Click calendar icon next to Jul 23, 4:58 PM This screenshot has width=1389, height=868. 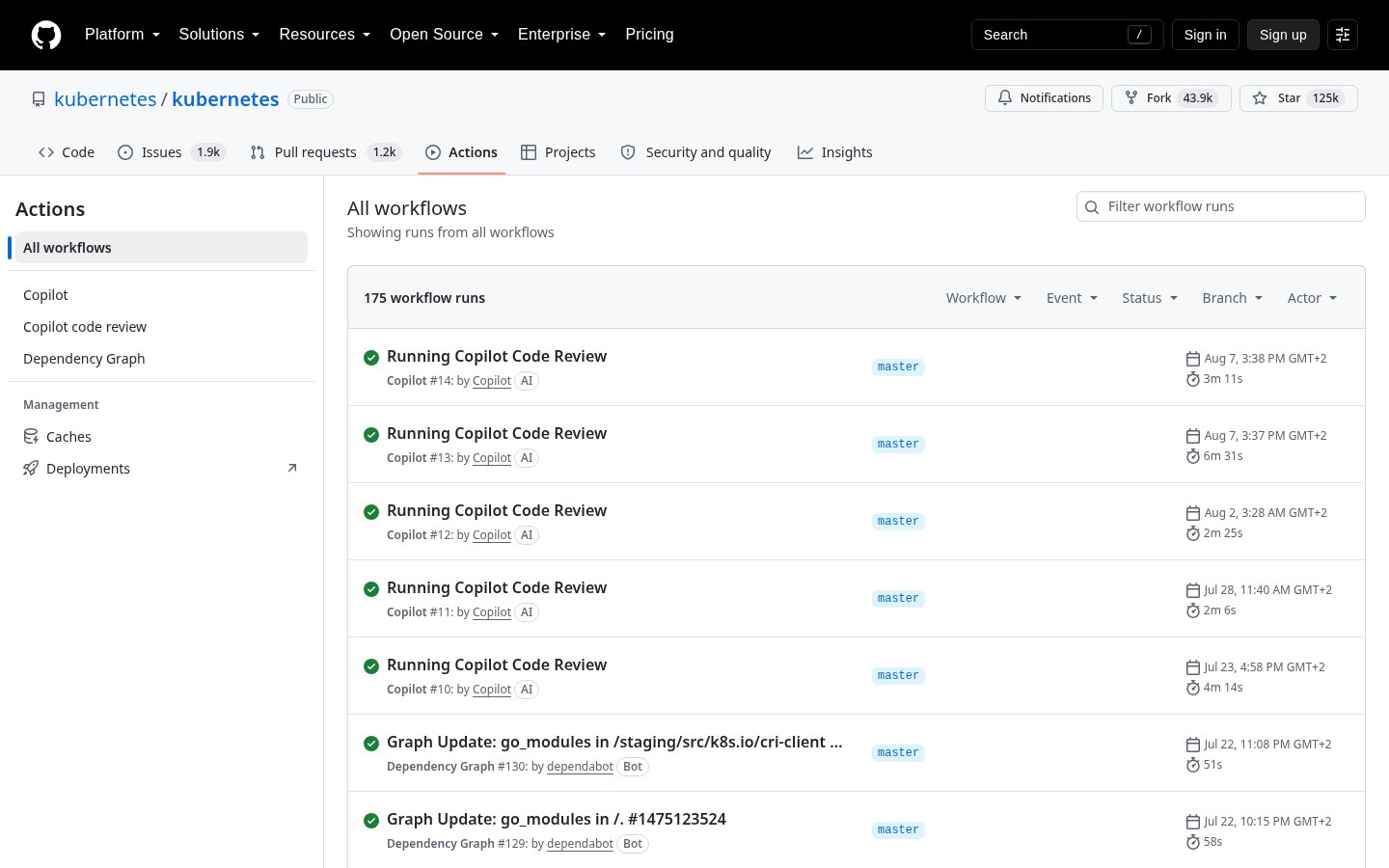(1193, 667)
